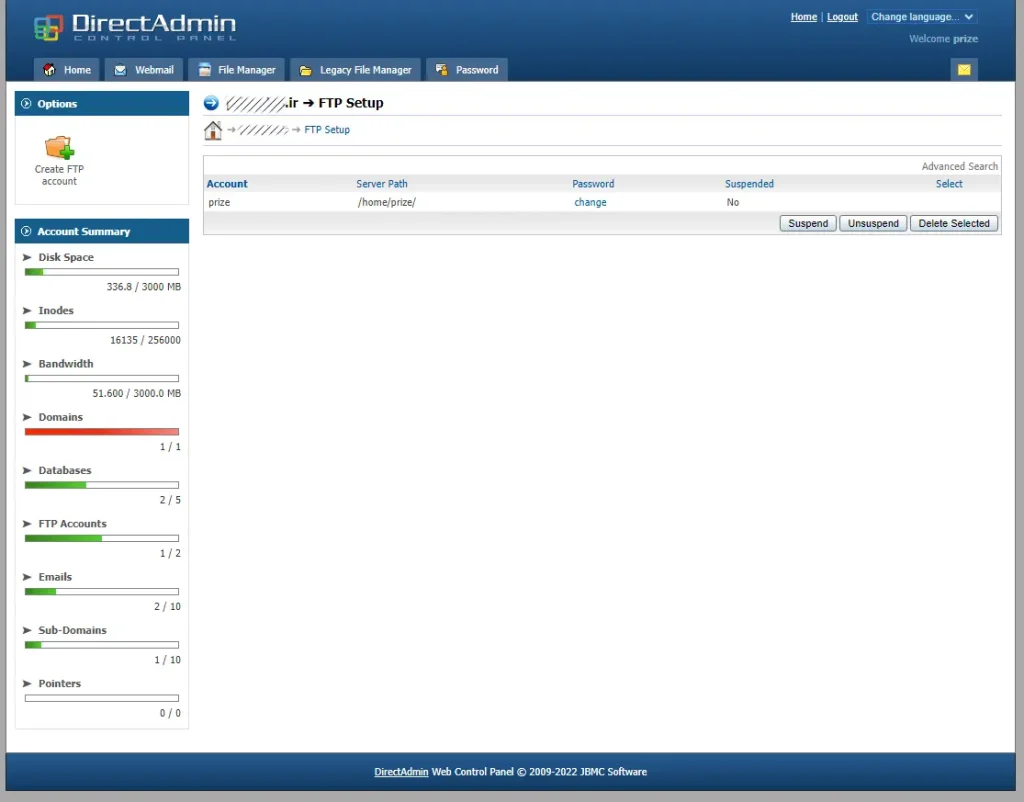The width and height of the screenshot is (1024, 802).
Task: Open the Change language dropdown
Action: (x=921, y=16)
